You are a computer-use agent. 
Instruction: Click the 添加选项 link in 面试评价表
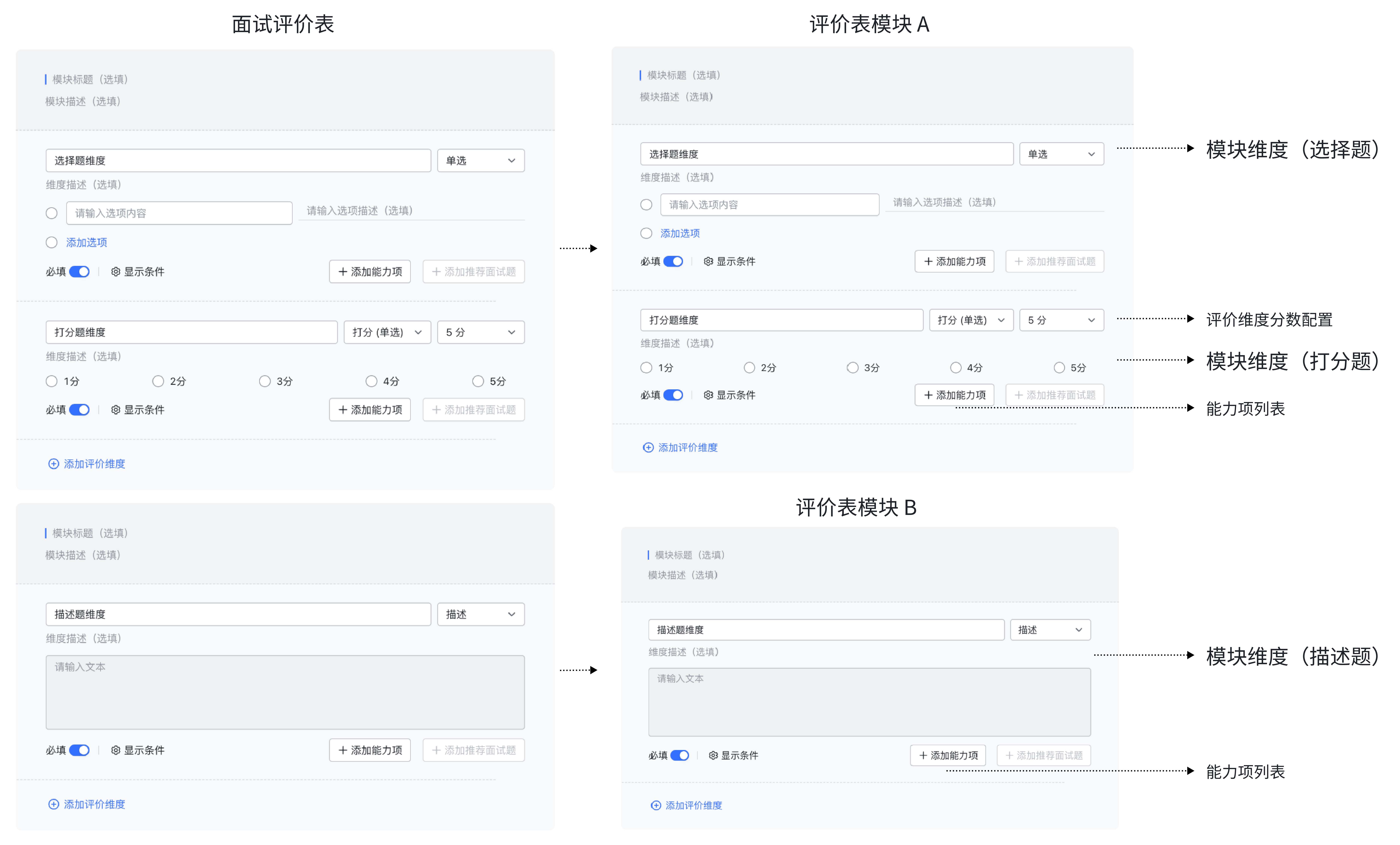[x=86, y=243]
